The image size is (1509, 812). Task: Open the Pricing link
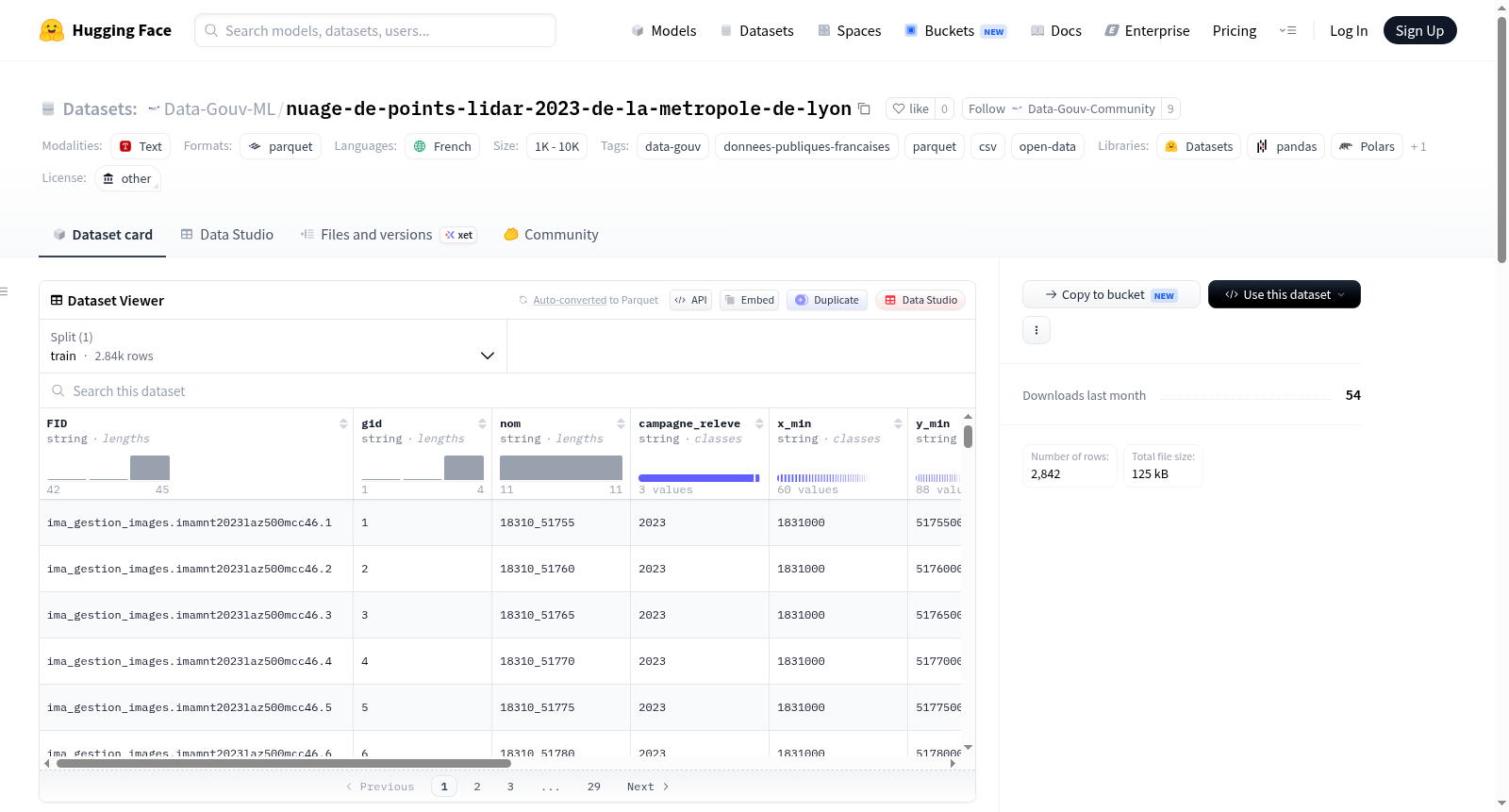(x=1235, y=30)
